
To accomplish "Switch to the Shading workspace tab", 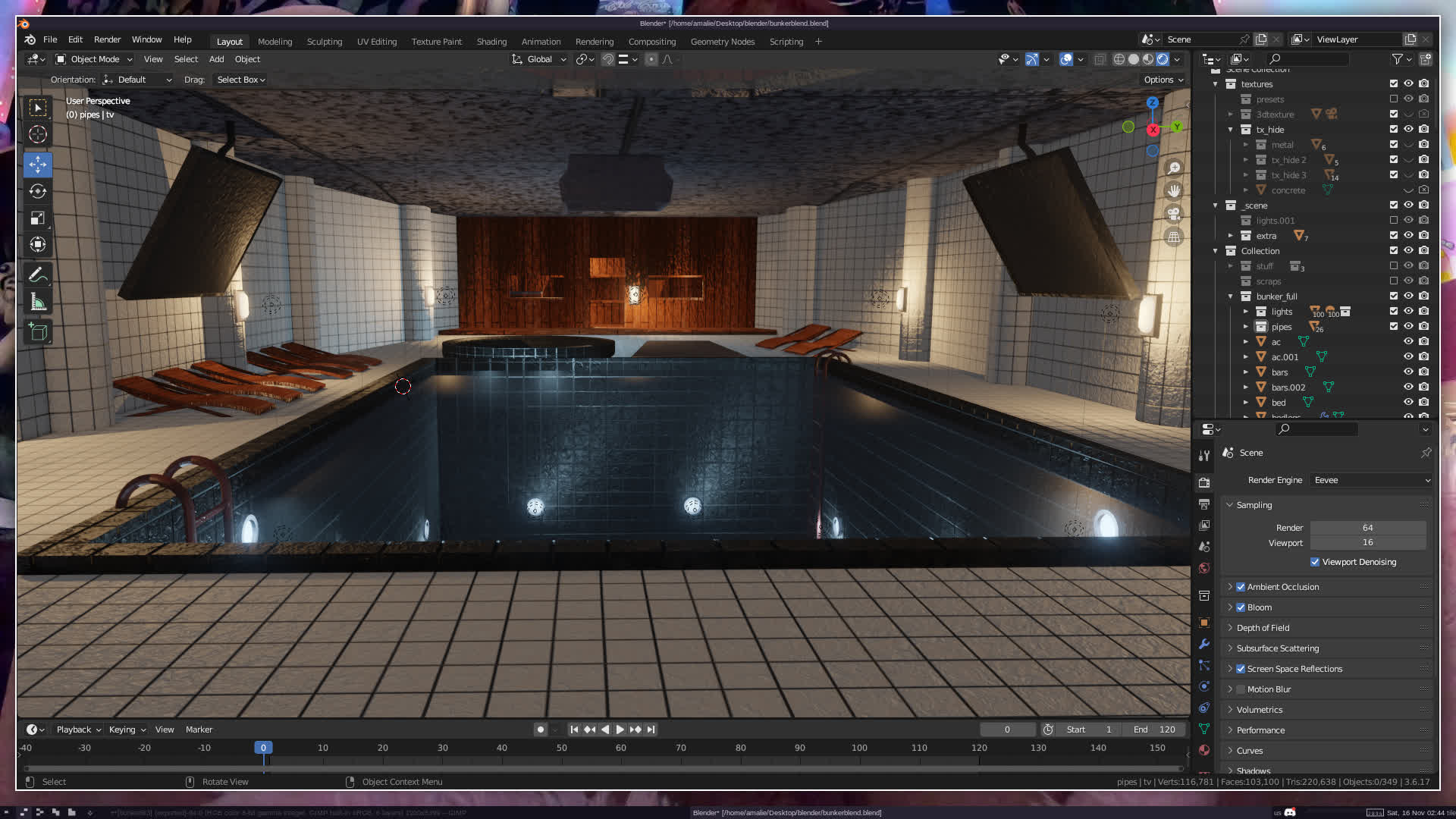I will point(491,42).
